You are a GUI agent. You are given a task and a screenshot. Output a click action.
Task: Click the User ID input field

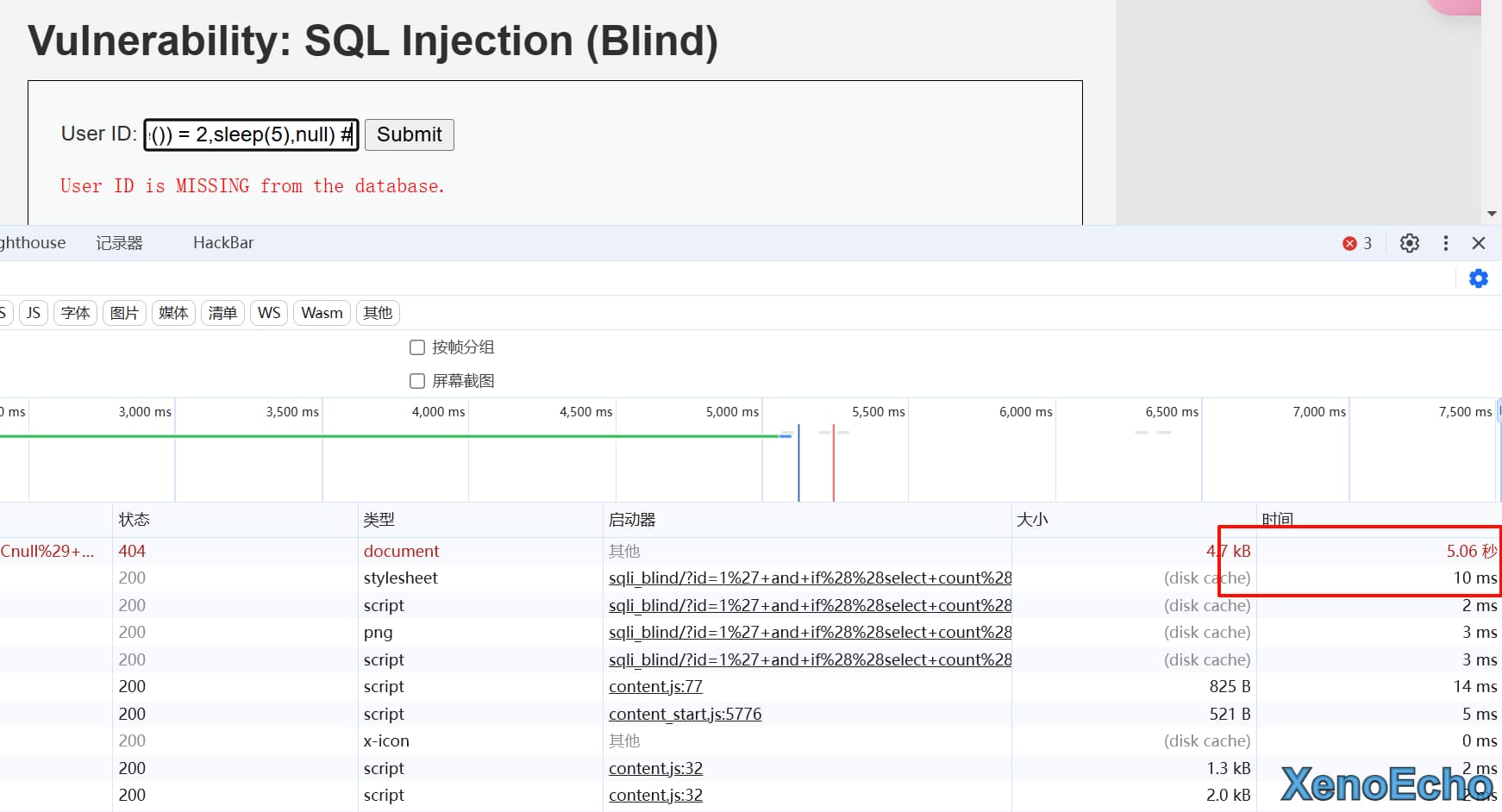(x=250, y=134)
